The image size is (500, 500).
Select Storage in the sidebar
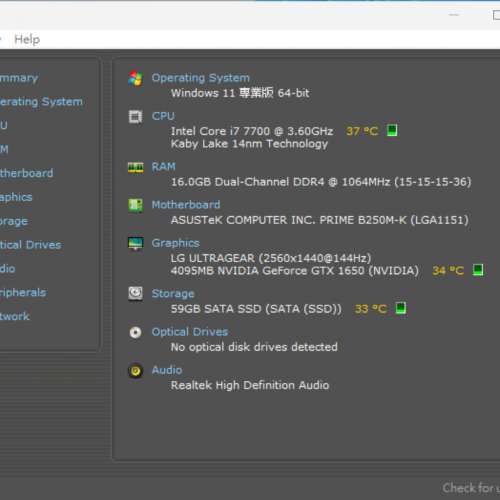14,221
